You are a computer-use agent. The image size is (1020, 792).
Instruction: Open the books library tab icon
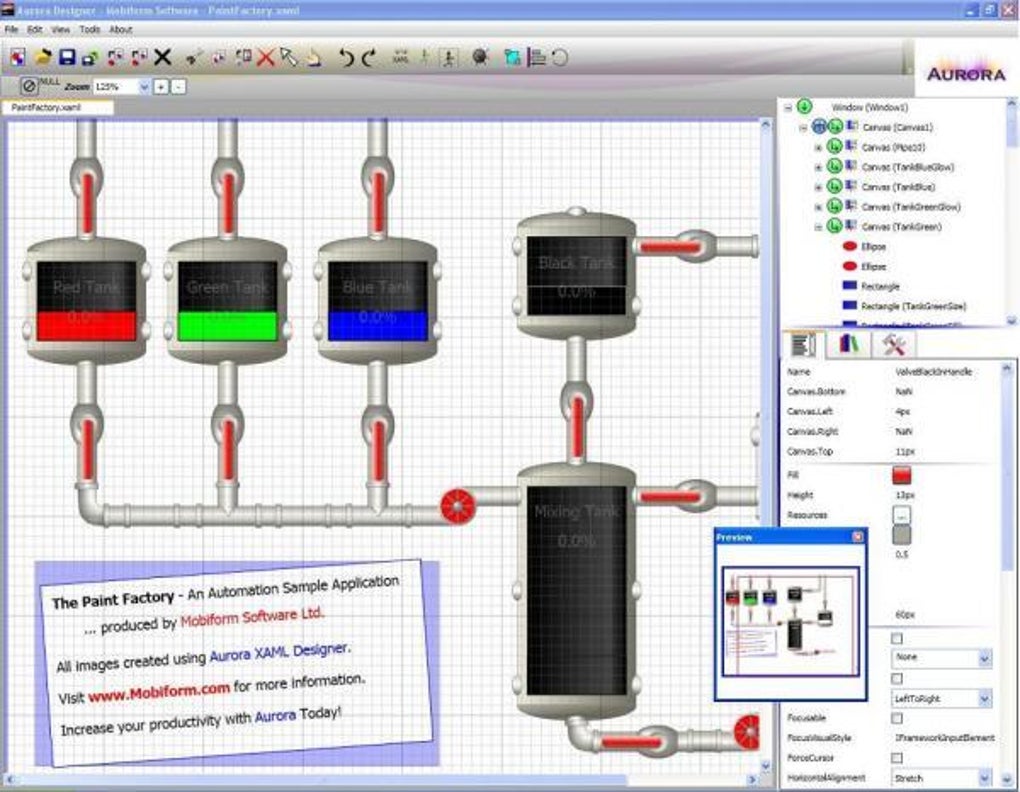click(848, 344)
